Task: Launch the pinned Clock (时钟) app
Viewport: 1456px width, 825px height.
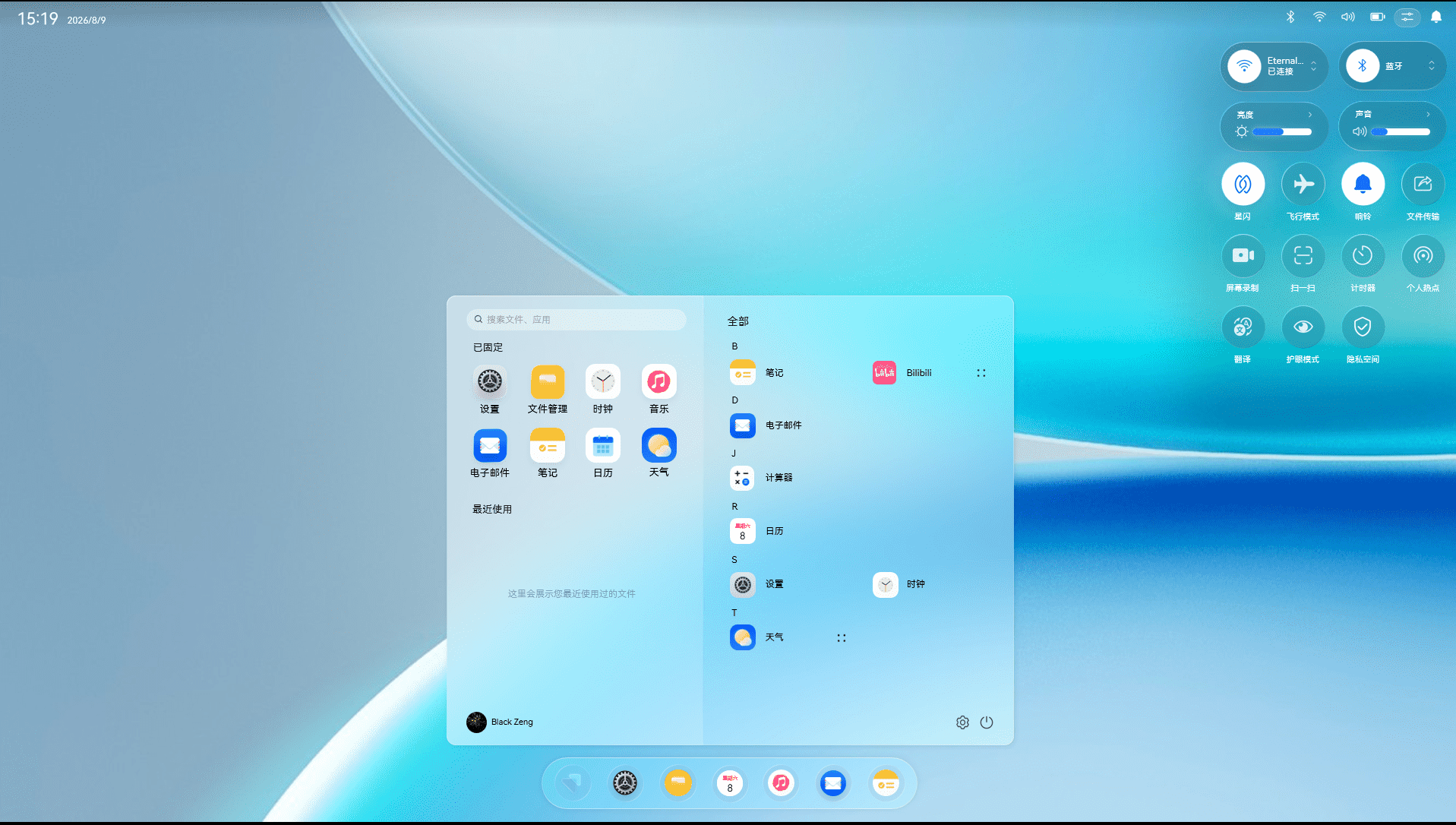Action: 603,382
